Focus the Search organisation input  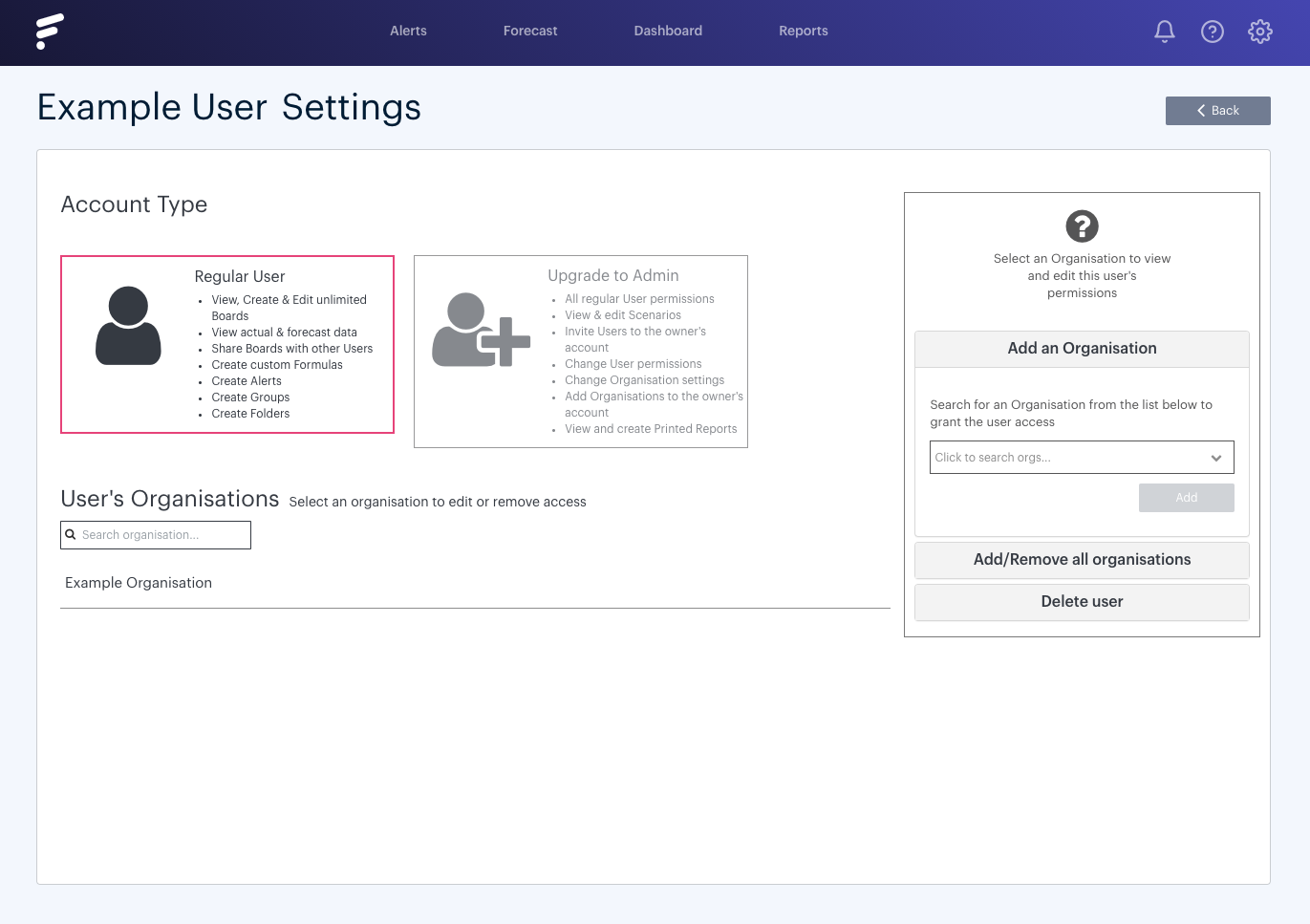[156, 535]
